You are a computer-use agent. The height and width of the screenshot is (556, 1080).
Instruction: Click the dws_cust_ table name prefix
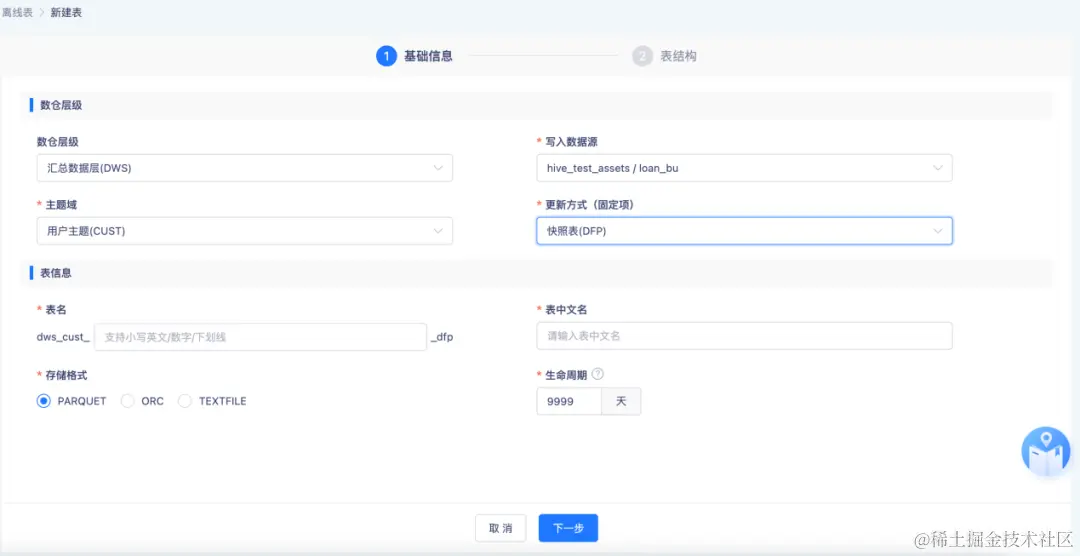[63, 337]
